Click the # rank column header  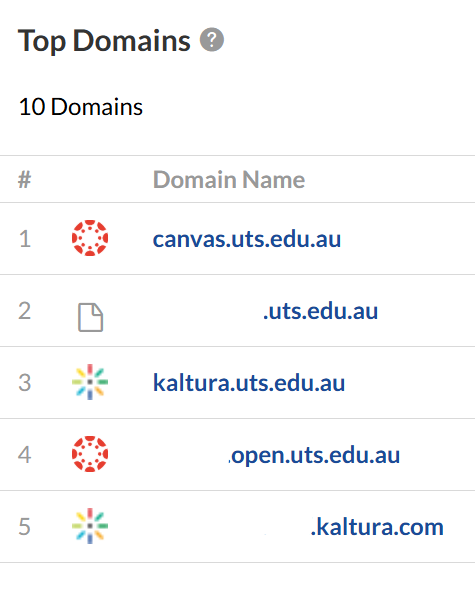tap(25, 179)
